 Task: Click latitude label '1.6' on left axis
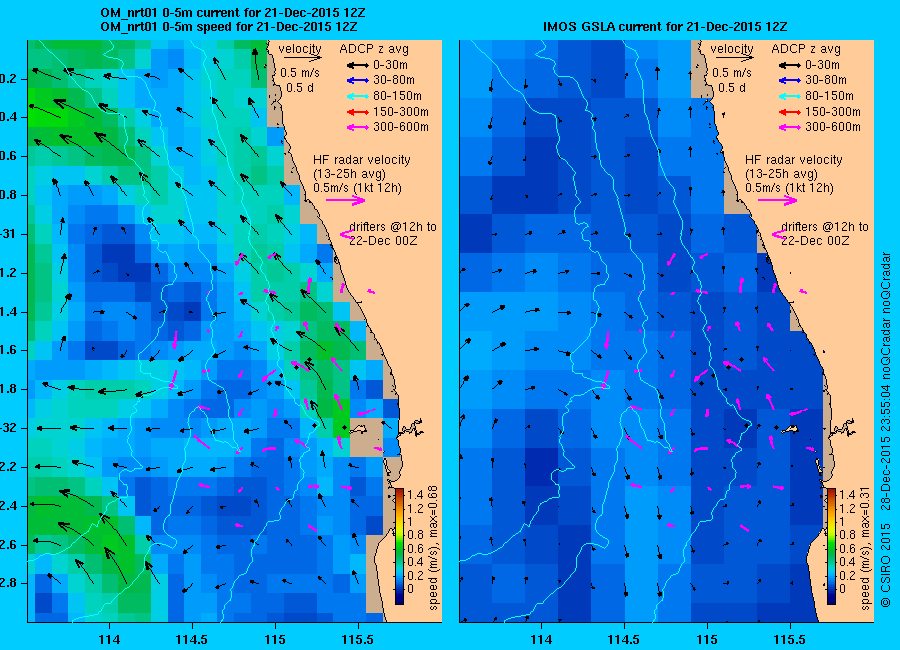click(10, 350)
